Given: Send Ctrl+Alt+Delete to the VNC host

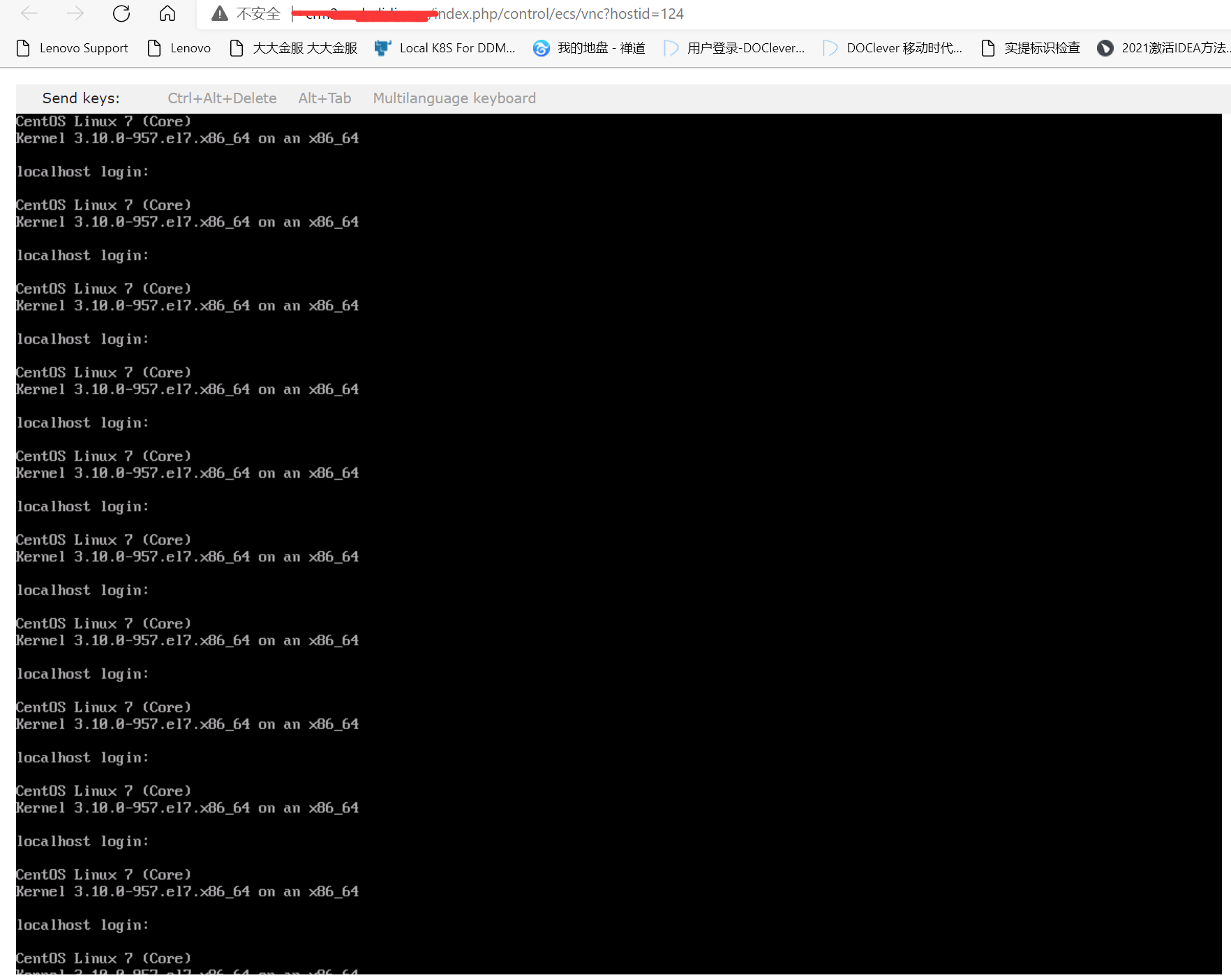Looking at the screenshot, I should [222, 98].
